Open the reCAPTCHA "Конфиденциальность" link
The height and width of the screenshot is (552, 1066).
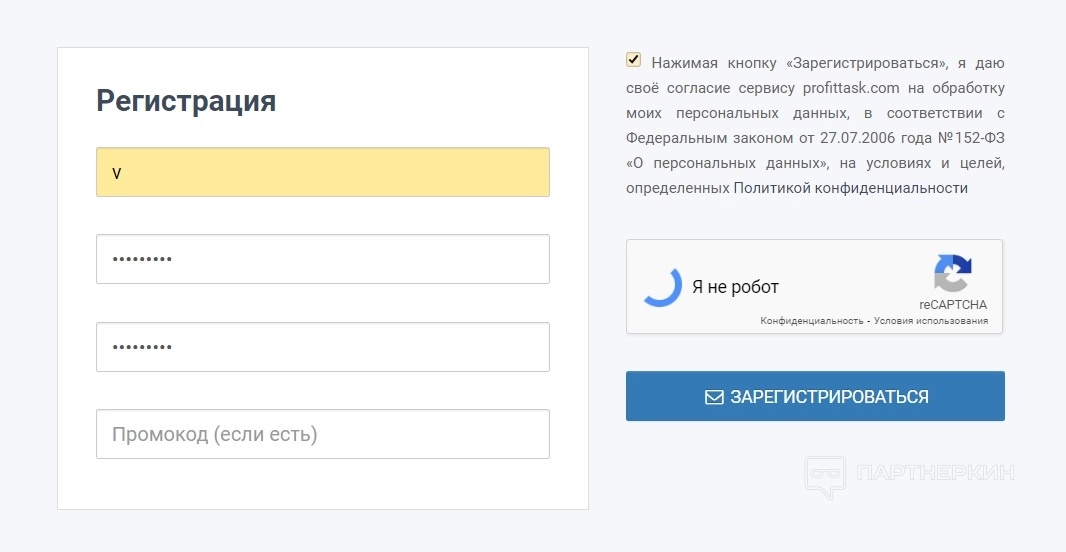click(x=811, y=321)
